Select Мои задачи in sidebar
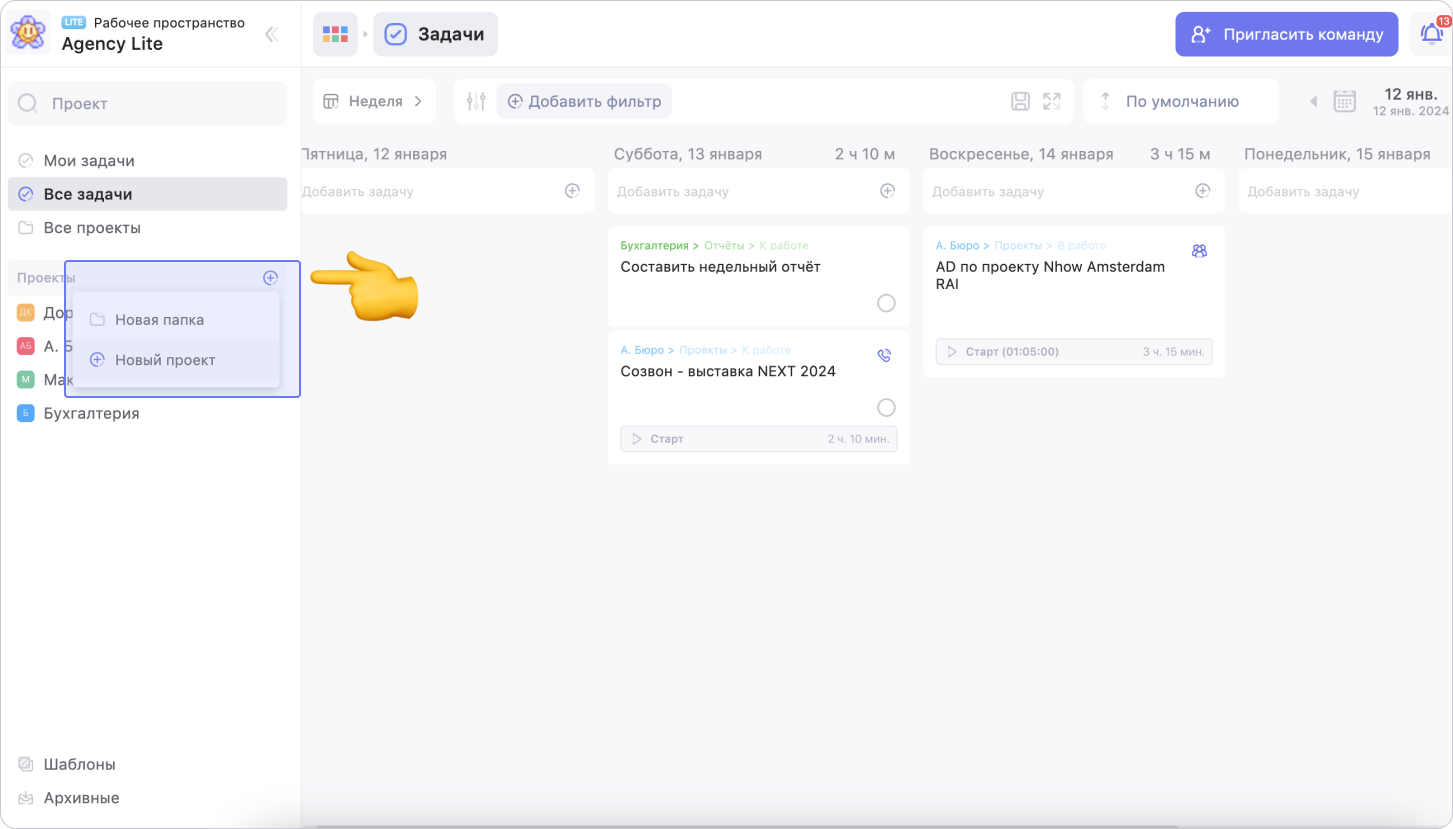The height and width of the screenshot is (829, 1453). (x=147, y=160)
